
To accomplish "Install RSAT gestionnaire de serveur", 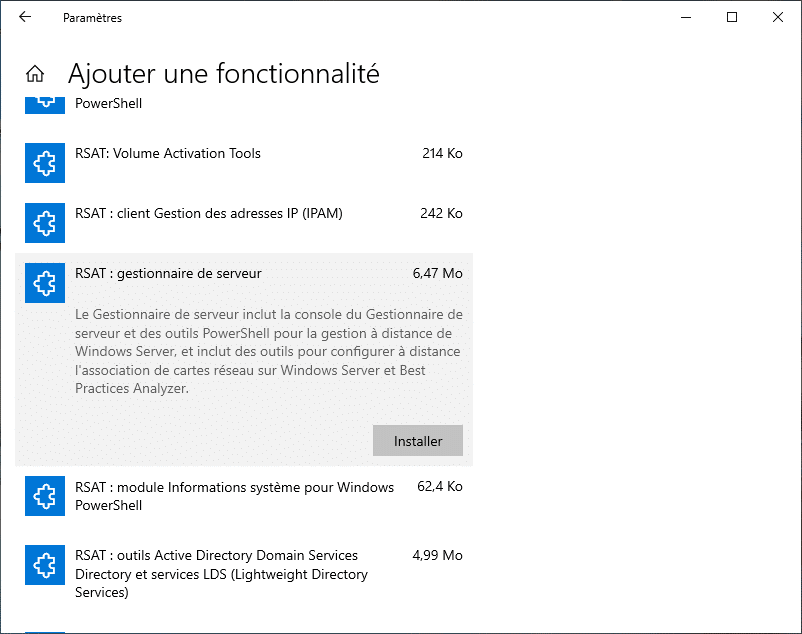I will [418, 441].
